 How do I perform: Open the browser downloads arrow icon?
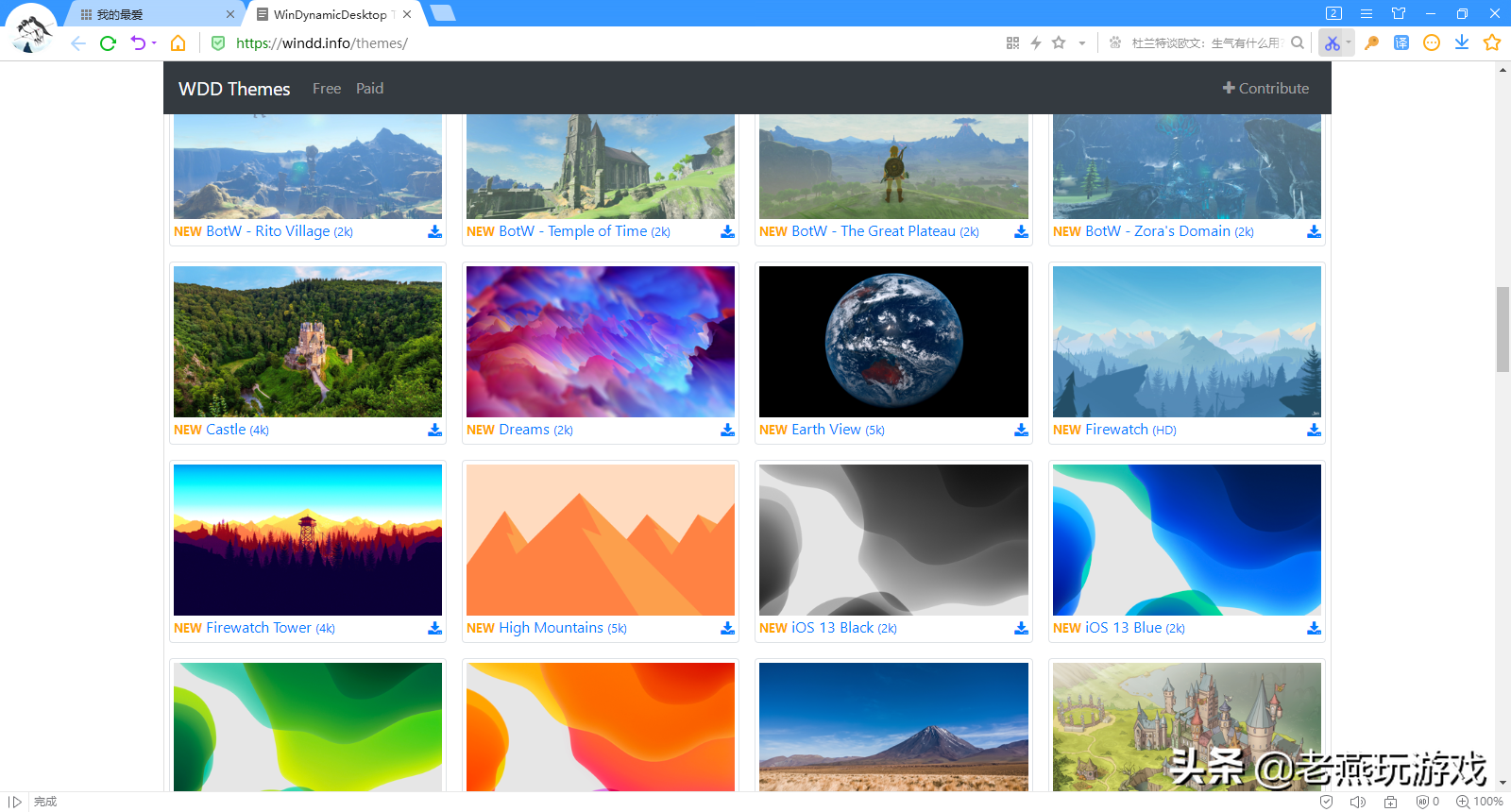1462,42
